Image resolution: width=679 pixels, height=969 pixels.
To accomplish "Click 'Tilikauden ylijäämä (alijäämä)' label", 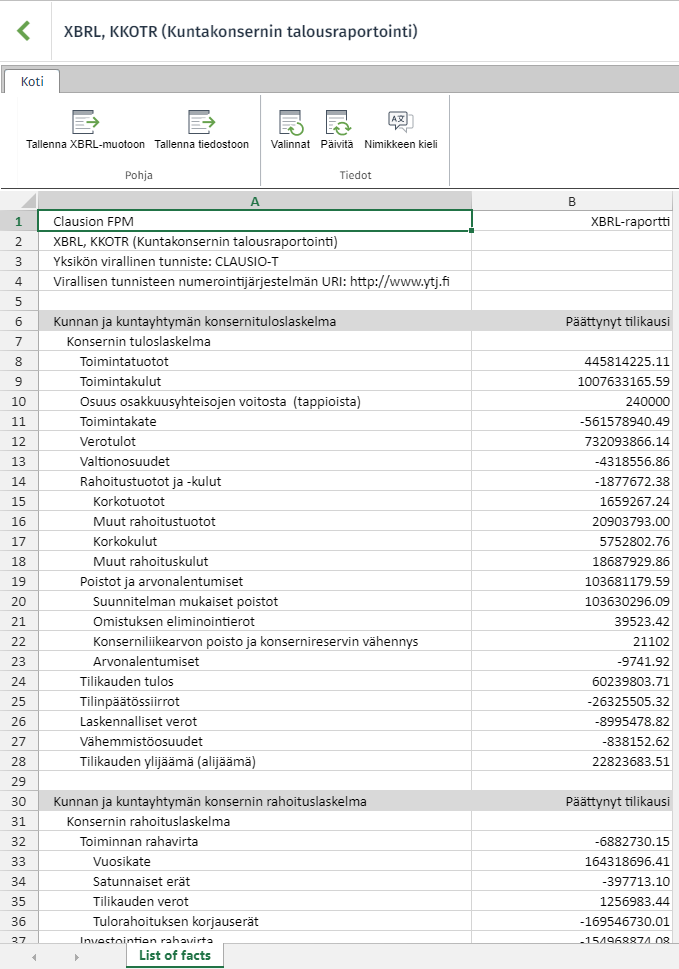I will (x=167, y=761).
